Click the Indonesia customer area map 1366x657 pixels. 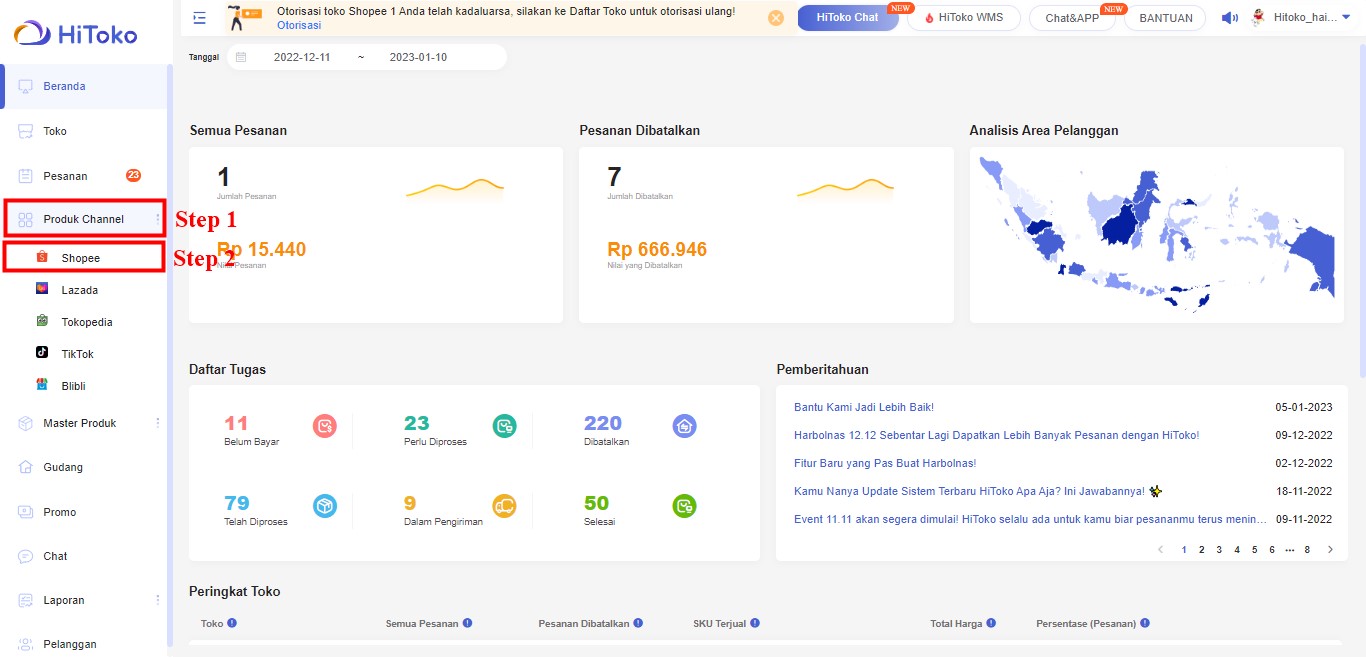pos(1157,233)
